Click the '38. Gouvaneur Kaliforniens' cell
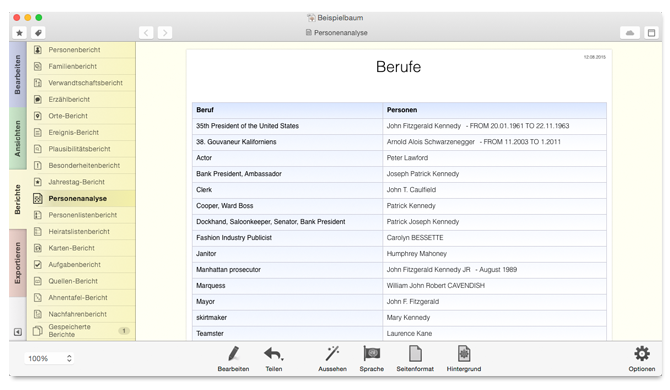Viewport: 670px width, 390px height. (288, 142)
